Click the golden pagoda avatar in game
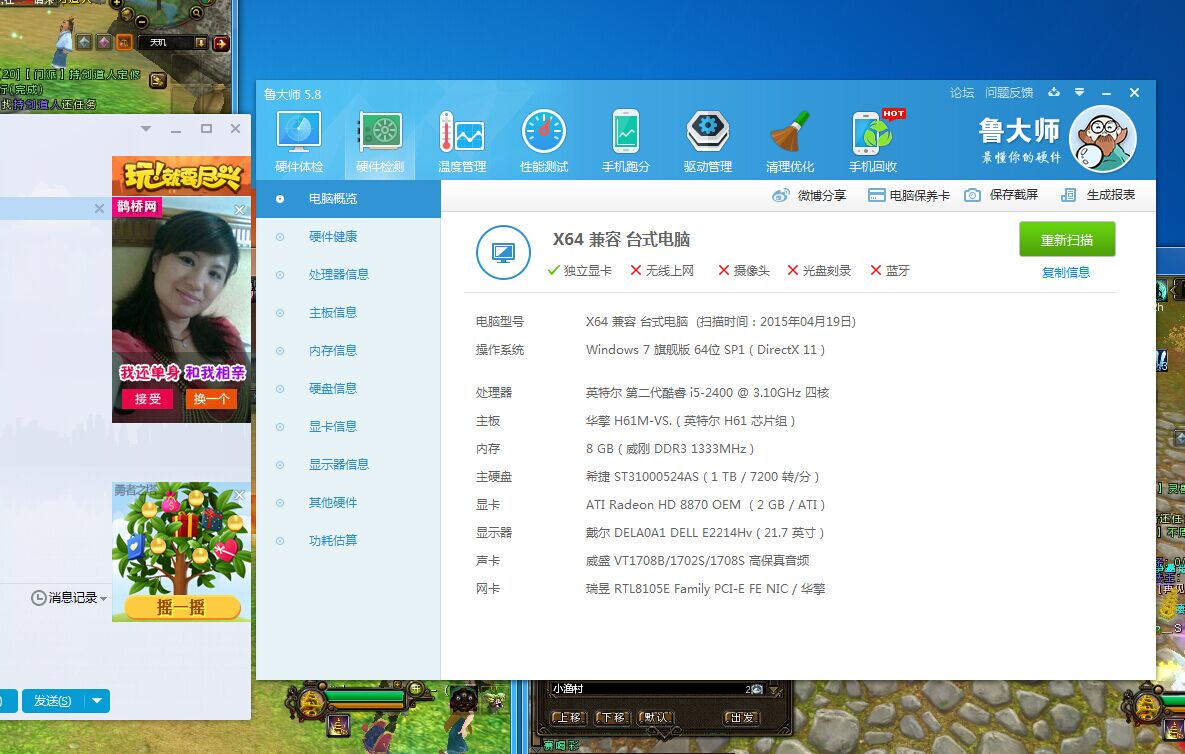 point(311,702)
